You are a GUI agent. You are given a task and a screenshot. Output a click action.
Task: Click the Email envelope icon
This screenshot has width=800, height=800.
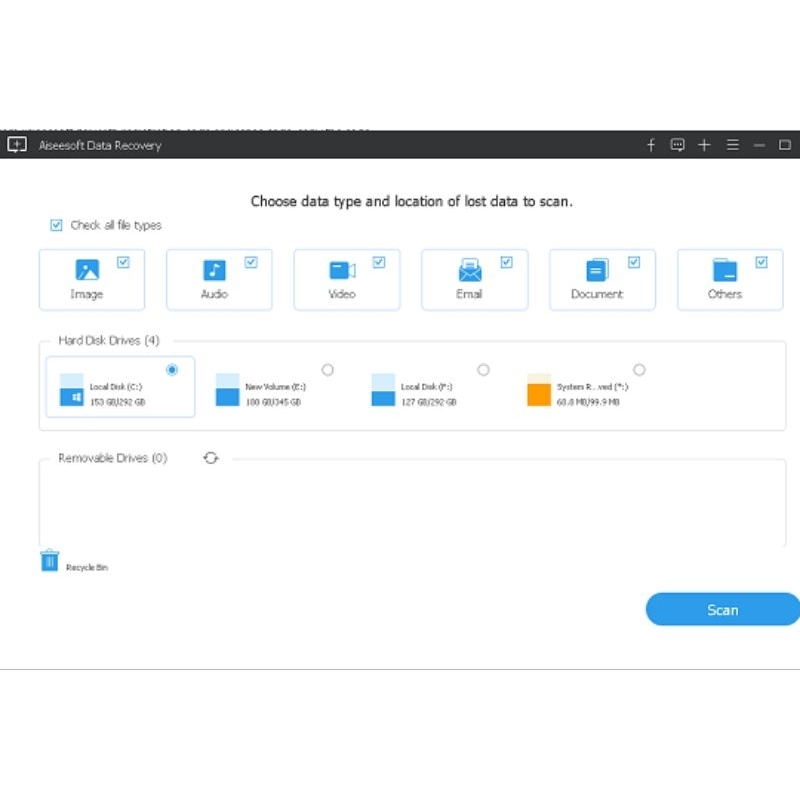click(469, 270)
